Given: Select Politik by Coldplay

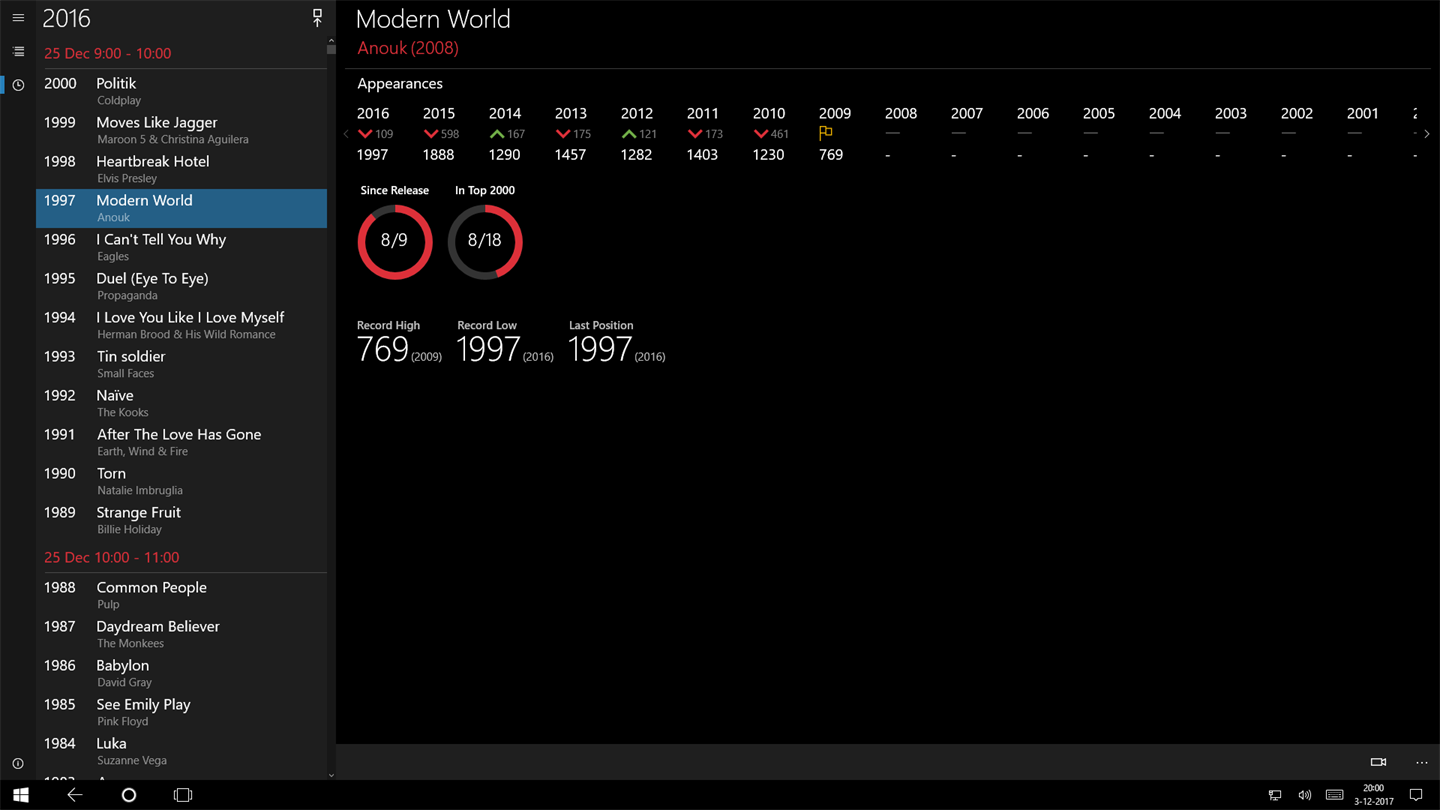Looking at the screenshot, I should [x=181, y=91].
